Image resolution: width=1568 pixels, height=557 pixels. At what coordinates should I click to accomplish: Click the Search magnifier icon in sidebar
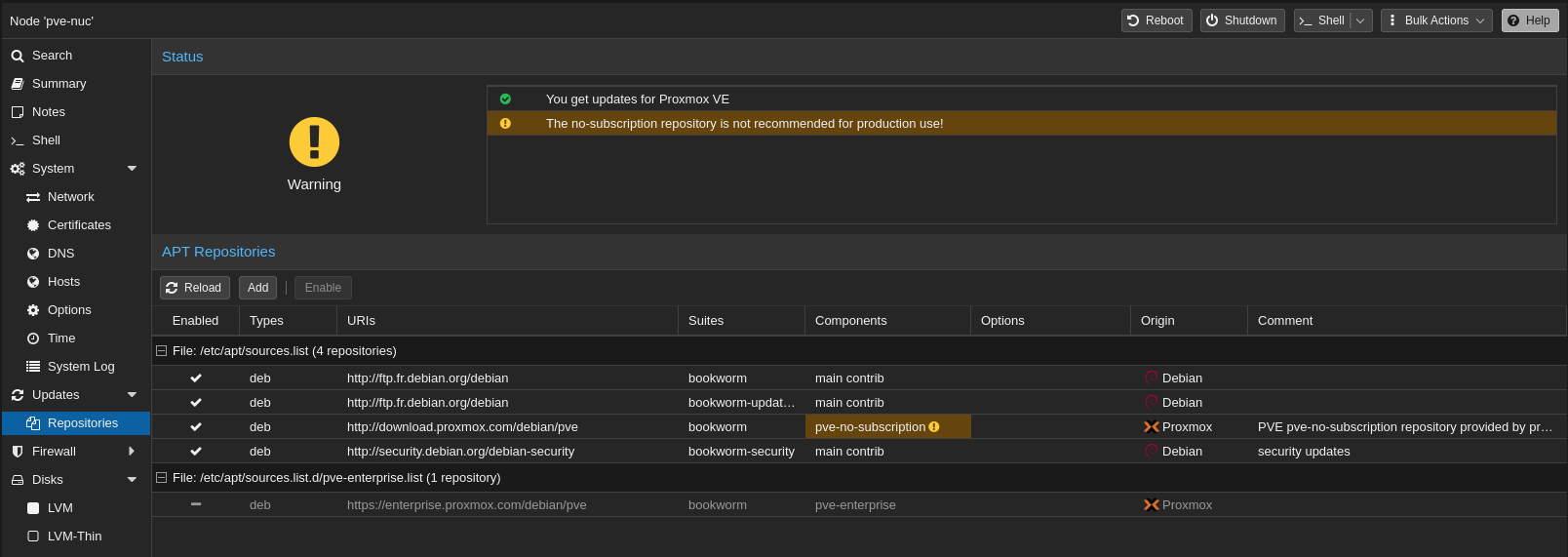(x=18, y=56)
